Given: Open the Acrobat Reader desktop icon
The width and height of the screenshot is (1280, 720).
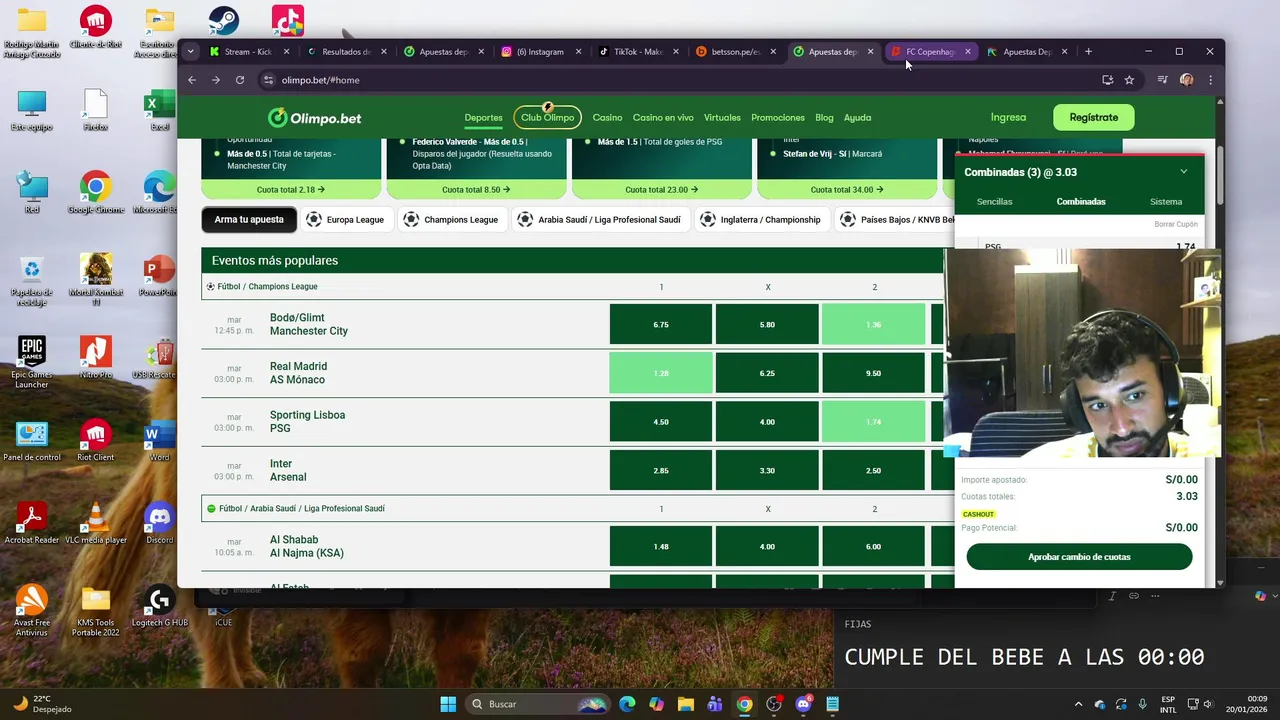Looking at the screenshot, I should click(x=32, y=524).
